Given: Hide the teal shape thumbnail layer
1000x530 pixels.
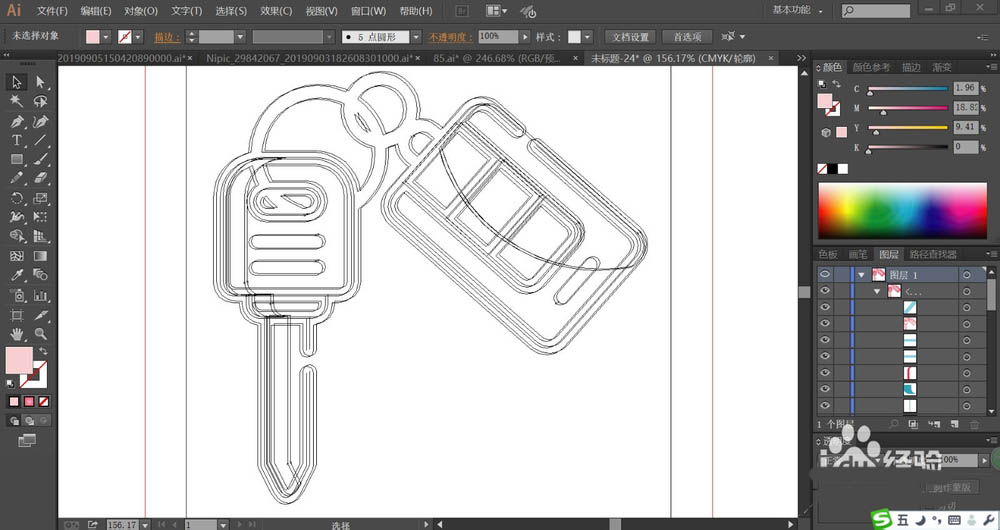Looking at the screenshot, I should pyautogui.click(x=825, y=389).
